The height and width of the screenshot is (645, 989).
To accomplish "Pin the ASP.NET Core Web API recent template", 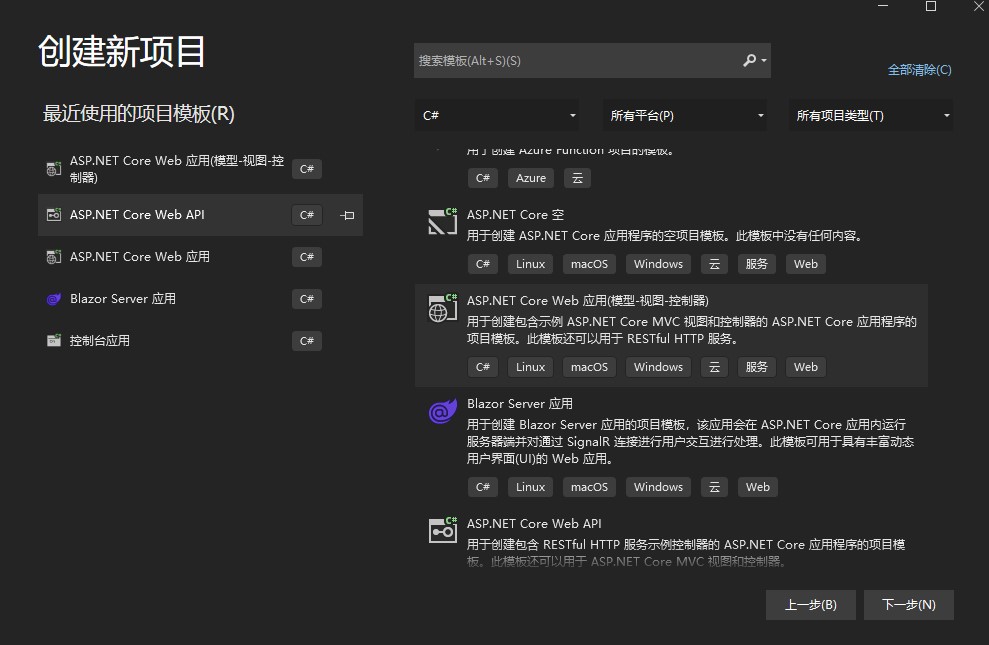I will [x=347, y=215].
